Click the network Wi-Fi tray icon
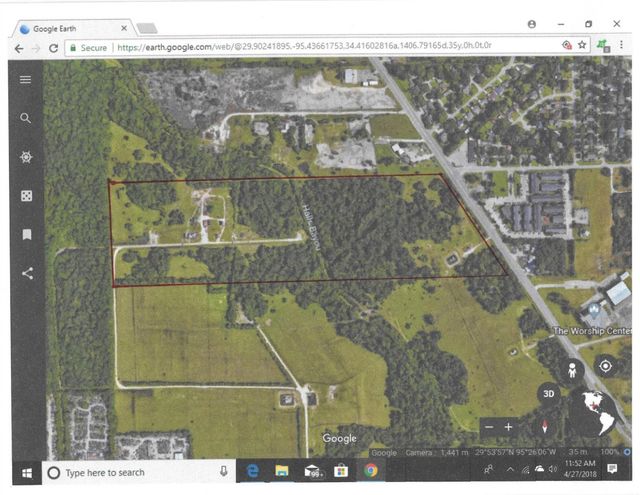640x495 pixels. pos(525,470)
